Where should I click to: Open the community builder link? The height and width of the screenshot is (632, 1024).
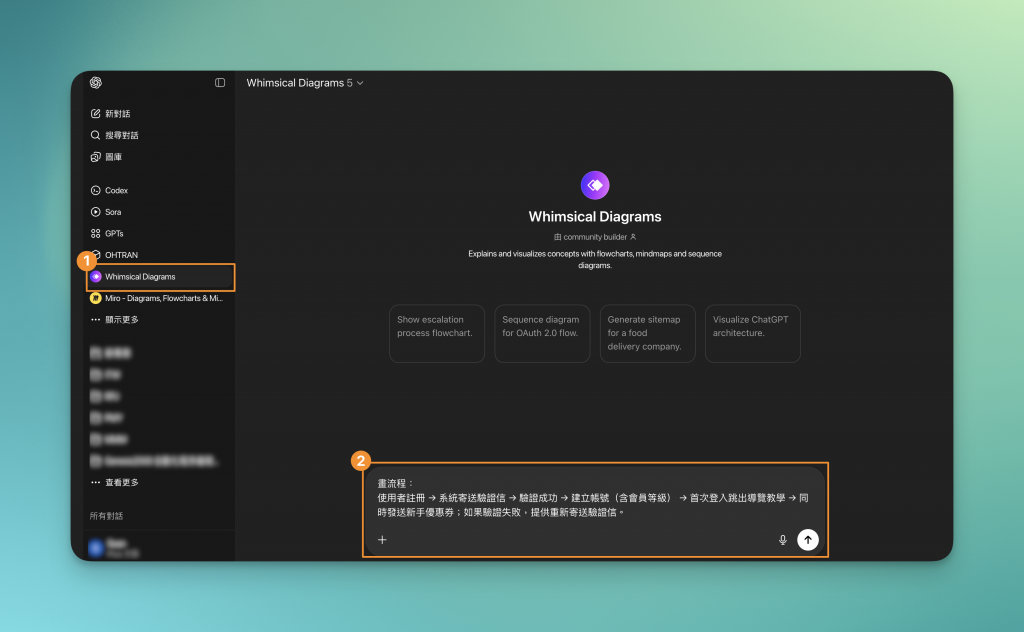pos(595,237)
